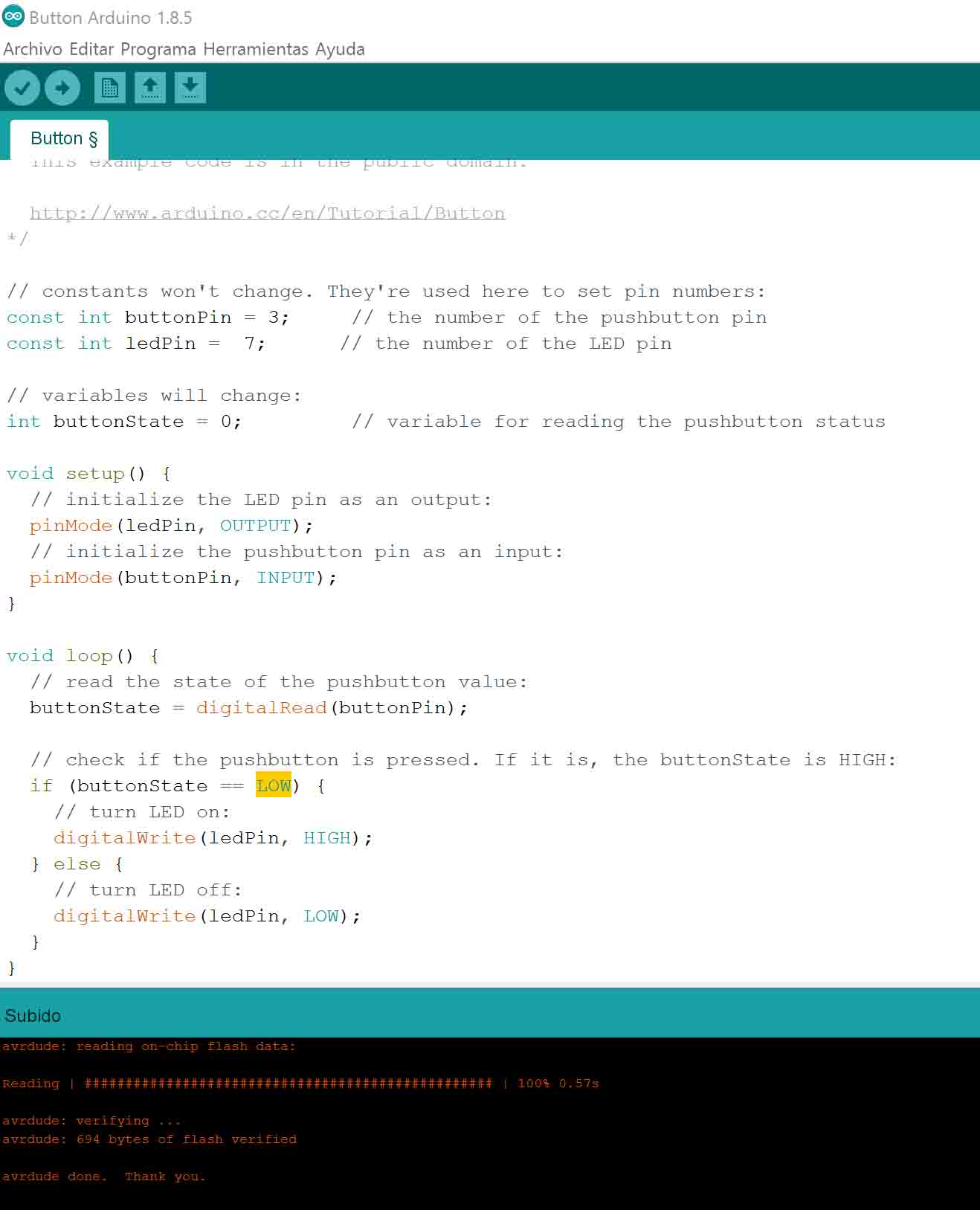980x1210 pixels.
Task: Click on 'void loop() {' line
Action: (x=83, y=656)
